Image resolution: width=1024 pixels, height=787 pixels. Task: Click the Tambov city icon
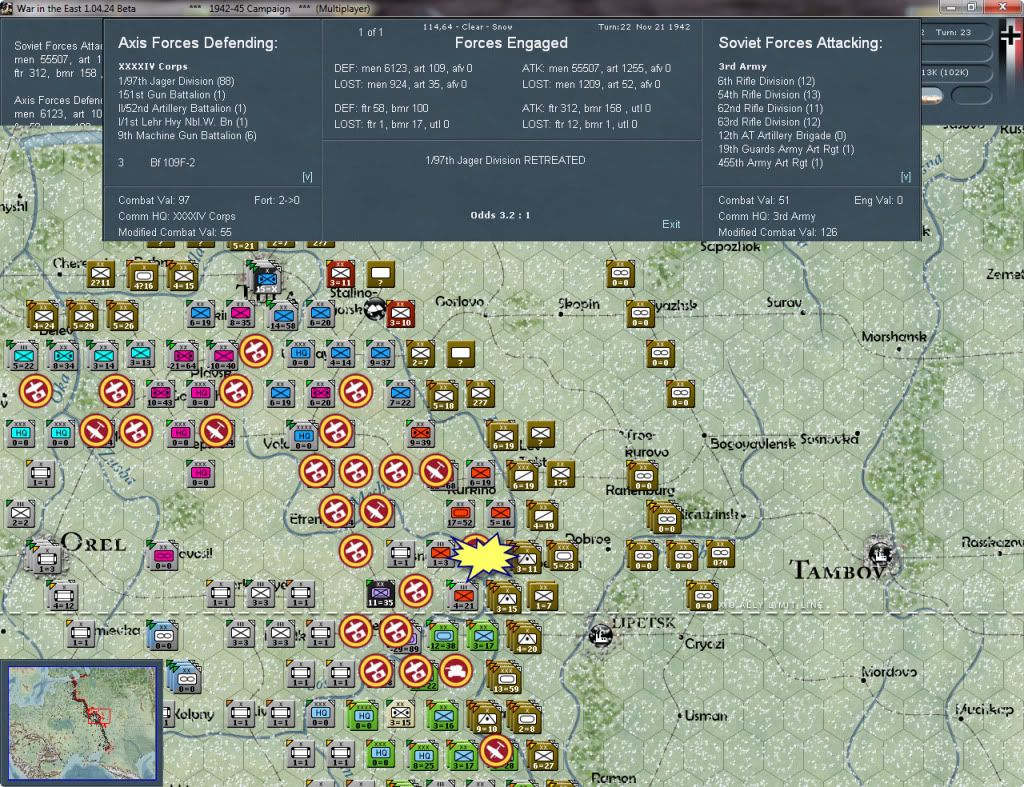tap(881, 554)
